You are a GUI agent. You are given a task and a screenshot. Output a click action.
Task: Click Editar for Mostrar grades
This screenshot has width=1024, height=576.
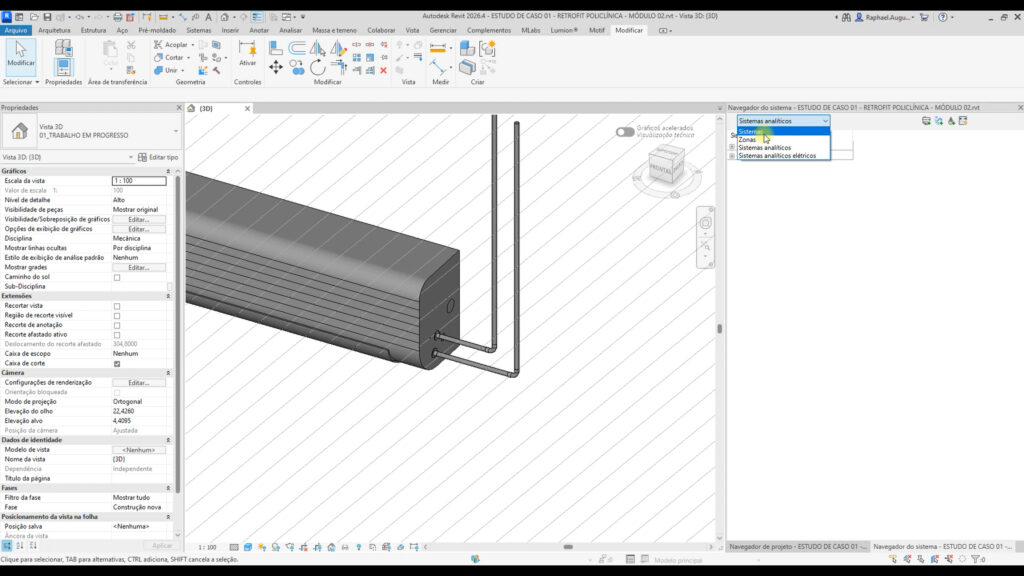(138, 268)
